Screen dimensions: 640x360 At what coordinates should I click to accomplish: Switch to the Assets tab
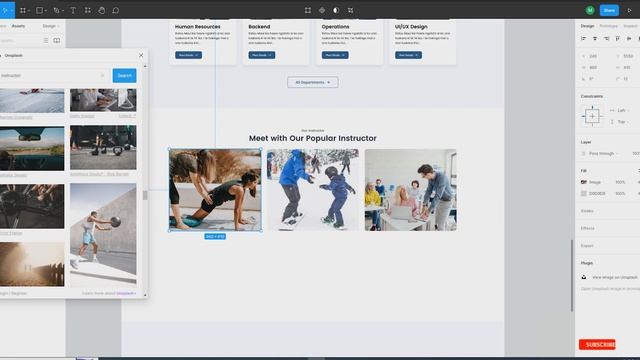click(x=18, y=26)
